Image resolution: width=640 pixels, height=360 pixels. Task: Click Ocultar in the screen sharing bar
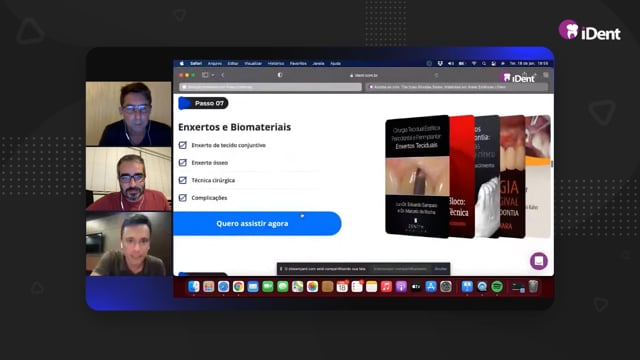pos(440,269)
